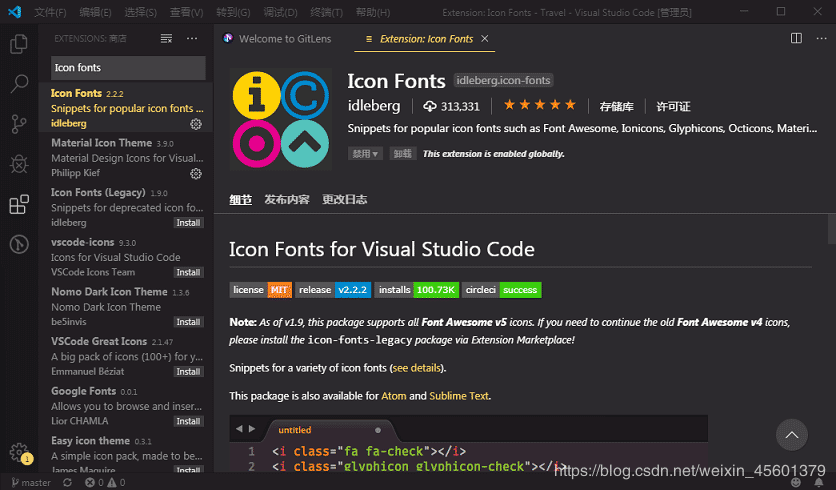Open the Run and Debug view

pos(18,164)
